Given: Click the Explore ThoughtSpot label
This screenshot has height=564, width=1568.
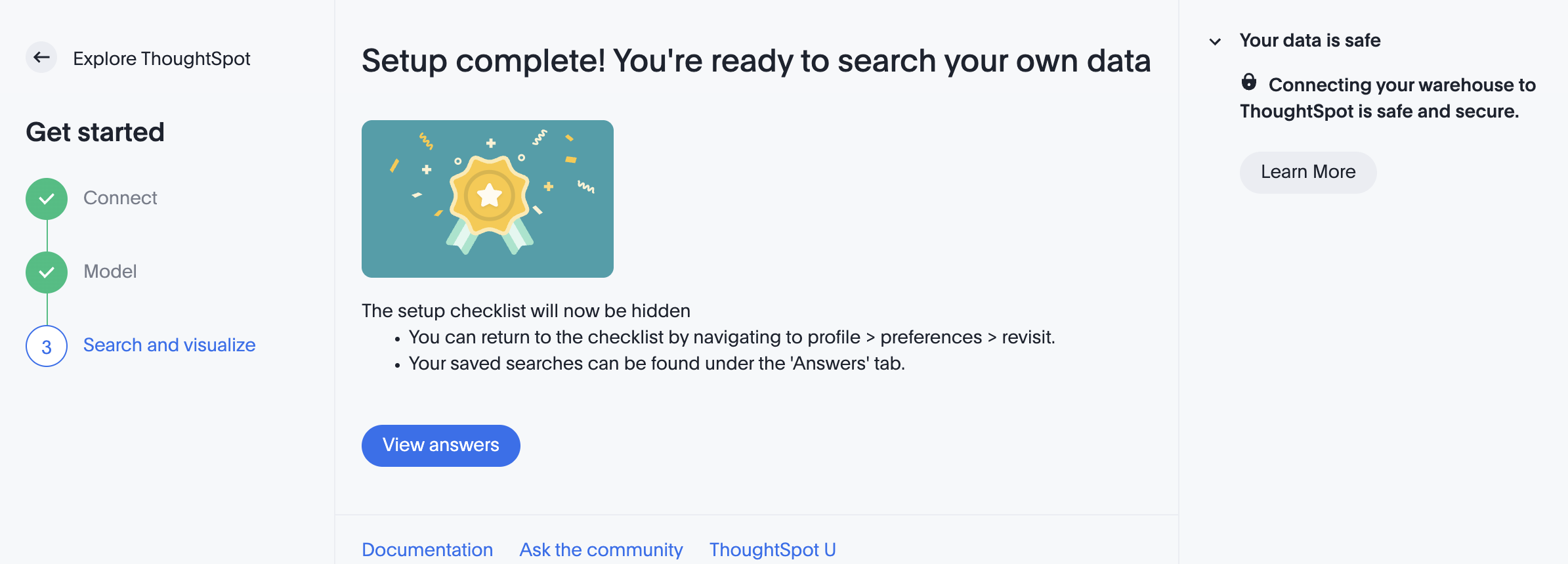Looking at the screenshot, I should click(x=161, y=58).
